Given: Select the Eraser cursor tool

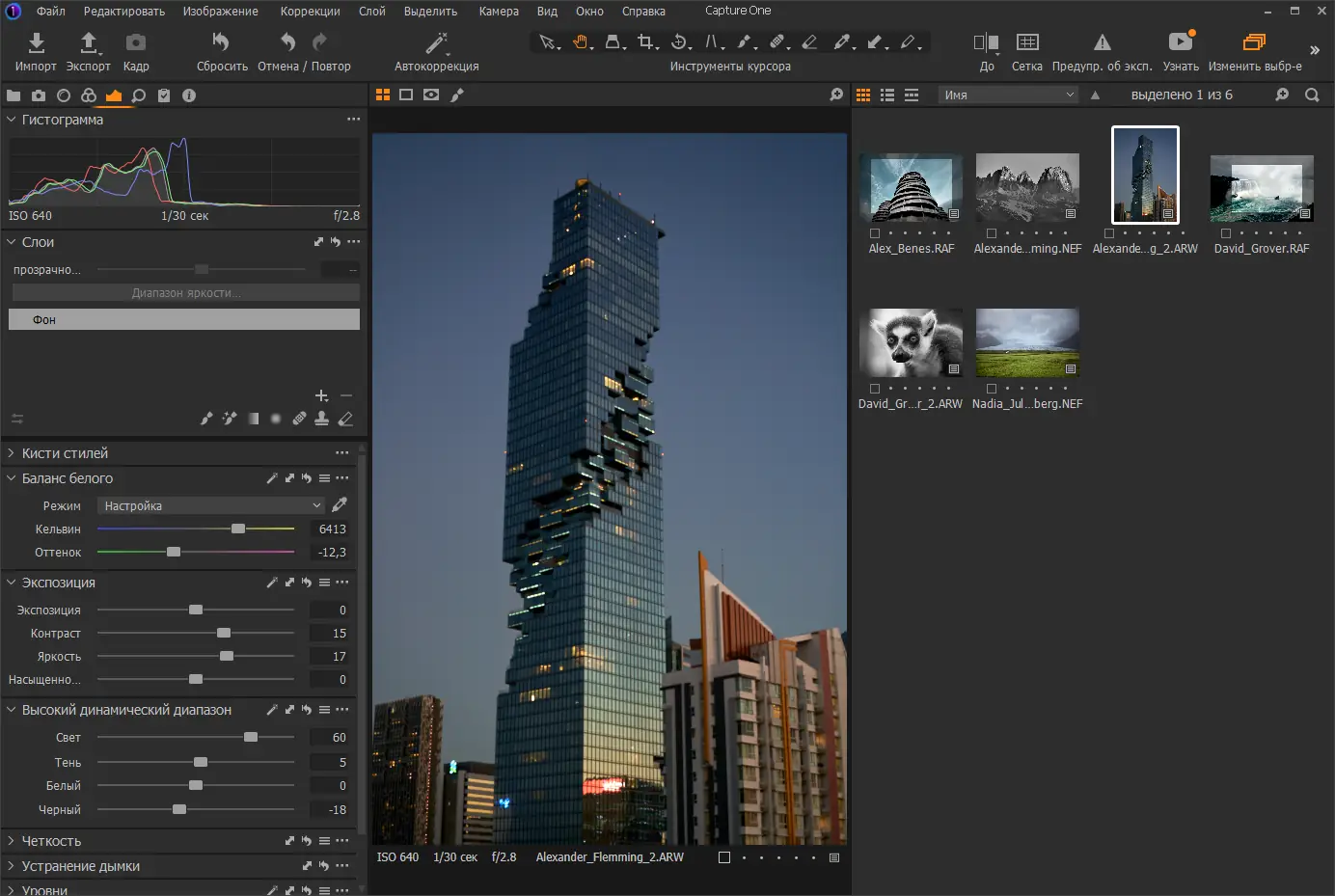Looking at the screenshot, I should point(809,42).
